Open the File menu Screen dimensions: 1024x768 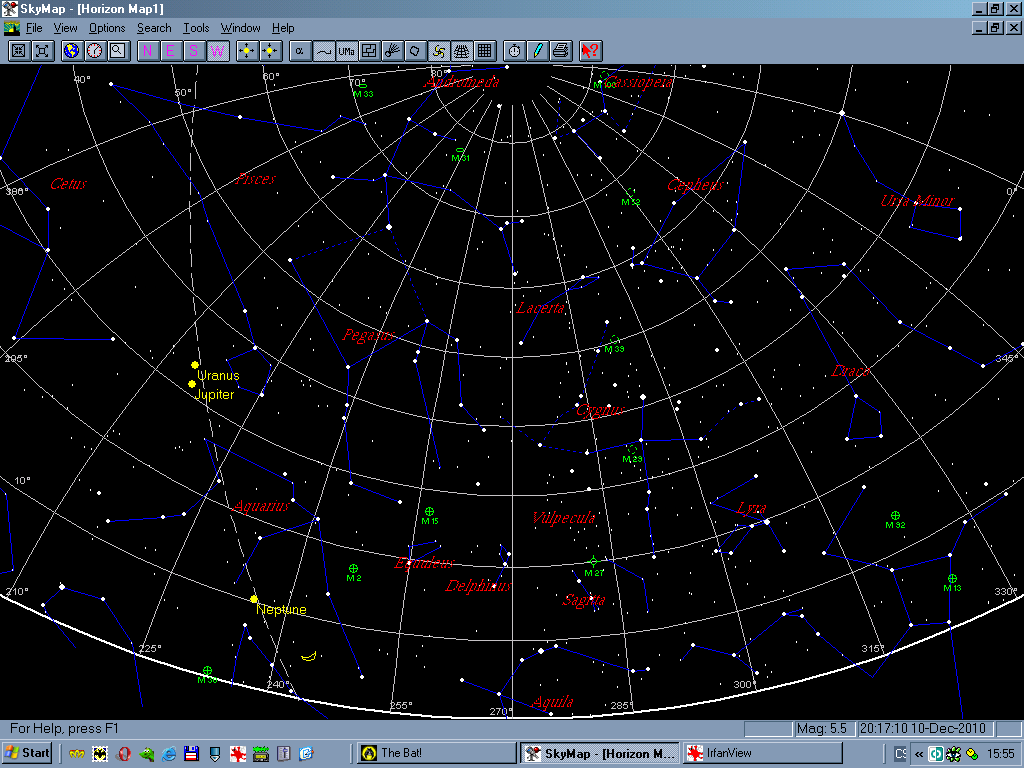click(x=34, y=28)
